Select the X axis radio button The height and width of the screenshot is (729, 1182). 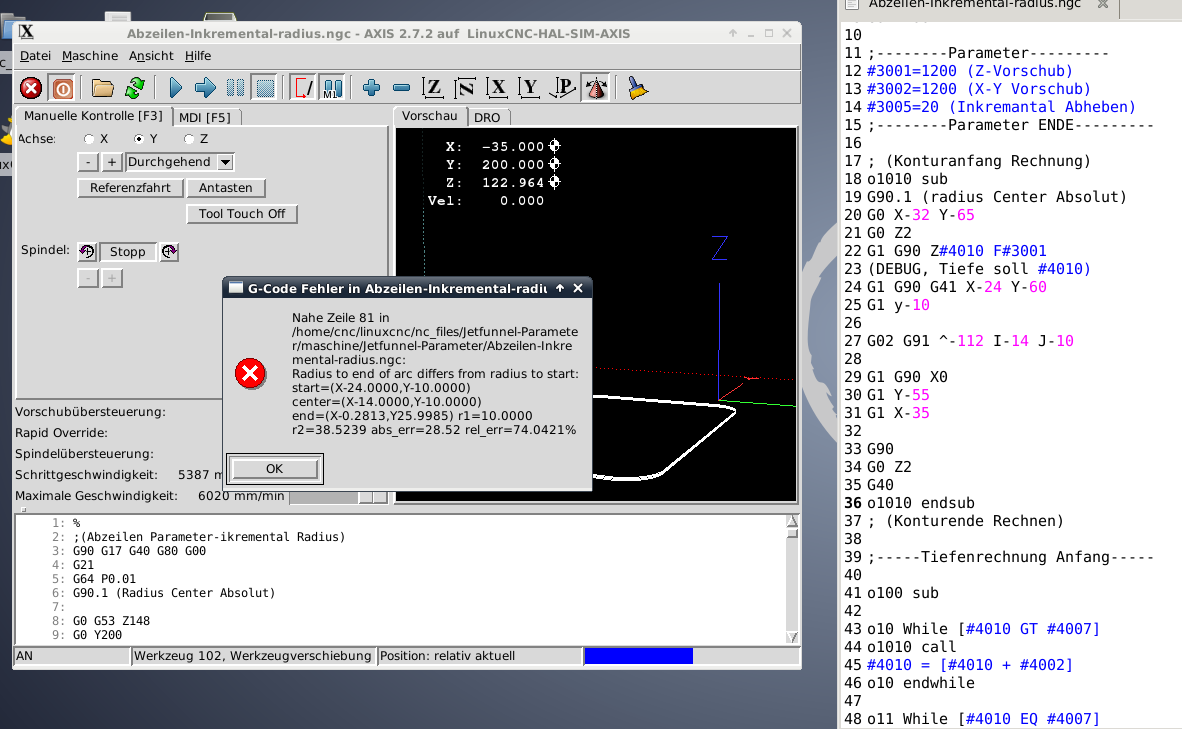89,139
